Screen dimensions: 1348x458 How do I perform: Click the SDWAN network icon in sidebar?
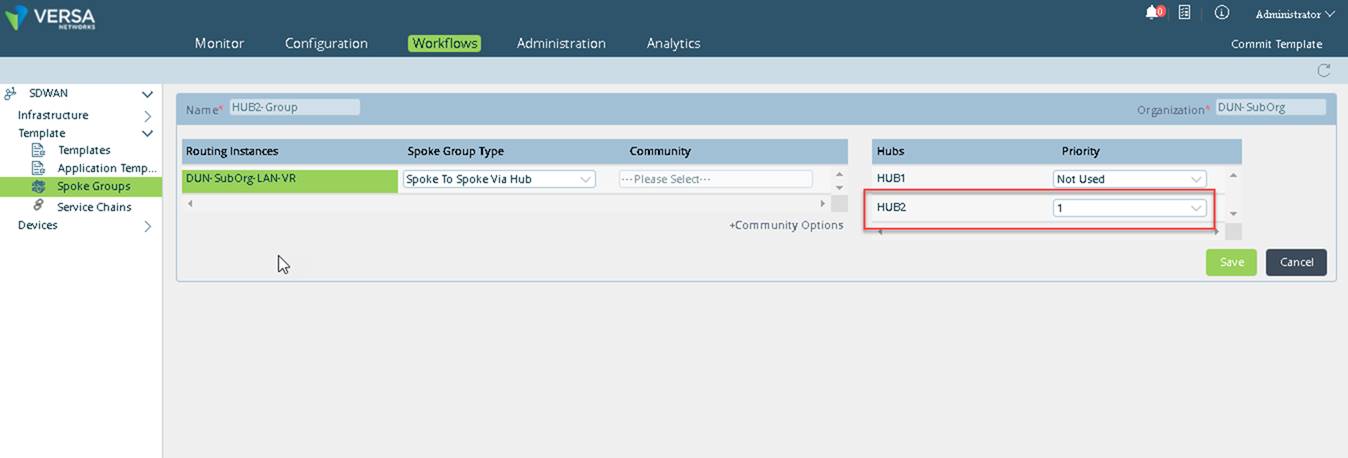[10, 93]
